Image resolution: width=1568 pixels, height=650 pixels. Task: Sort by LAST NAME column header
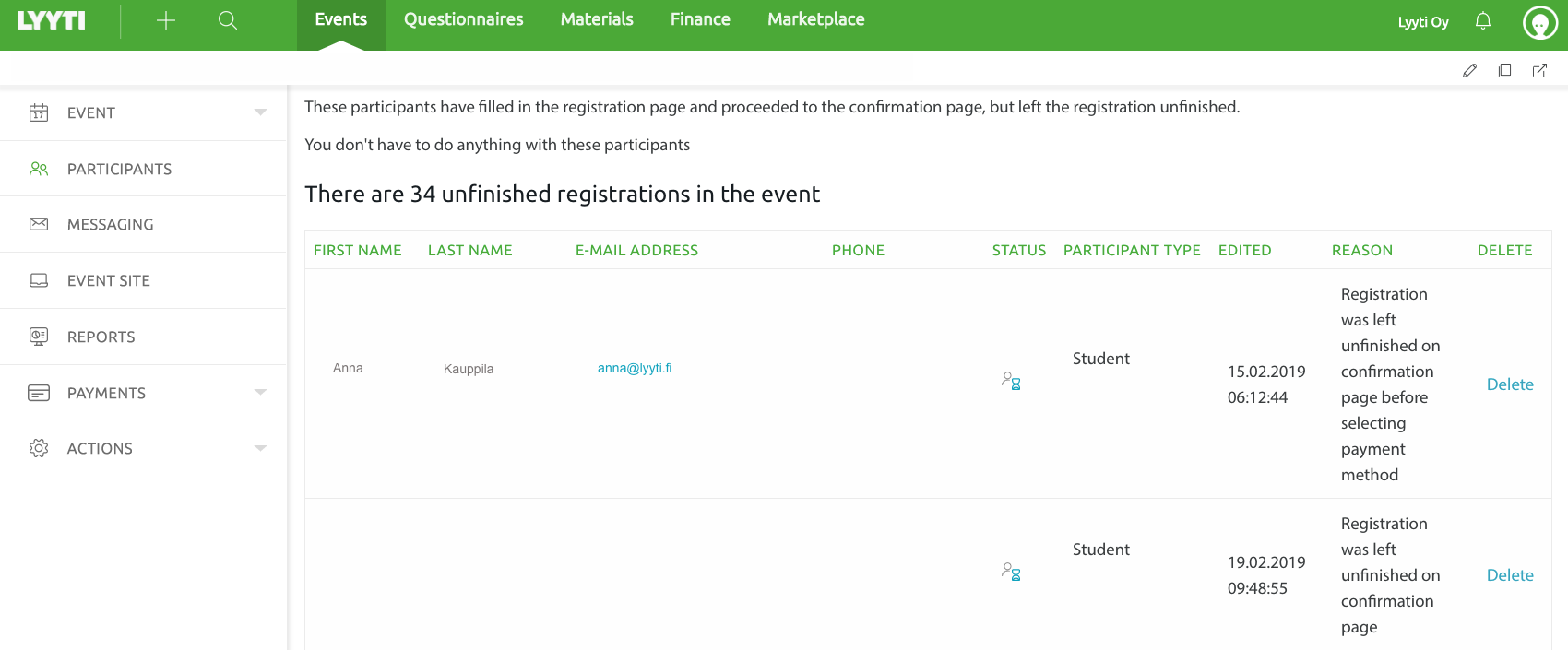click(470, 250)
